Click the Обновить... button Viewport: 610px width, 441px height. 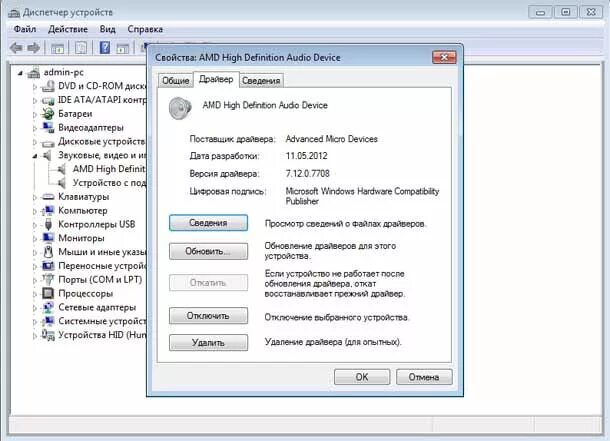pos(208,251)
